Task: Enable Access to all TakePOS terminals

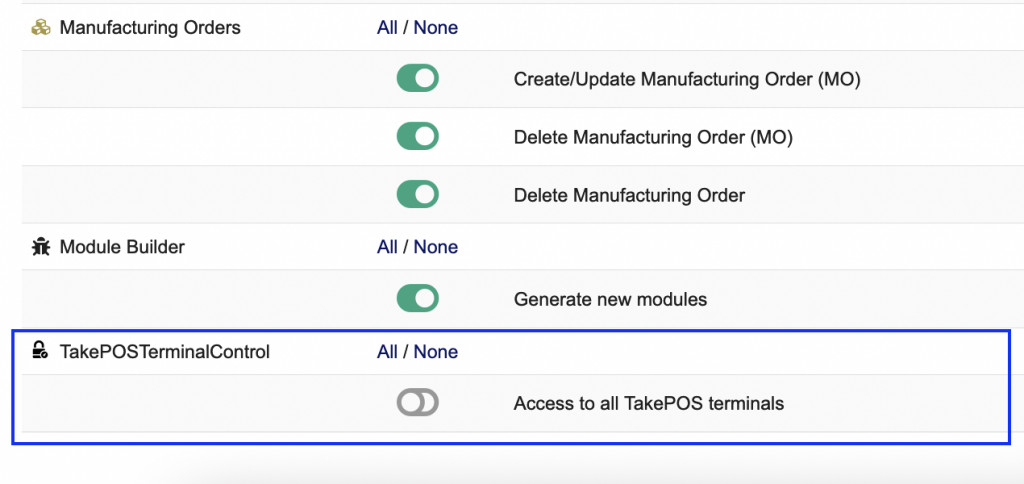Action: click(417, 403)
